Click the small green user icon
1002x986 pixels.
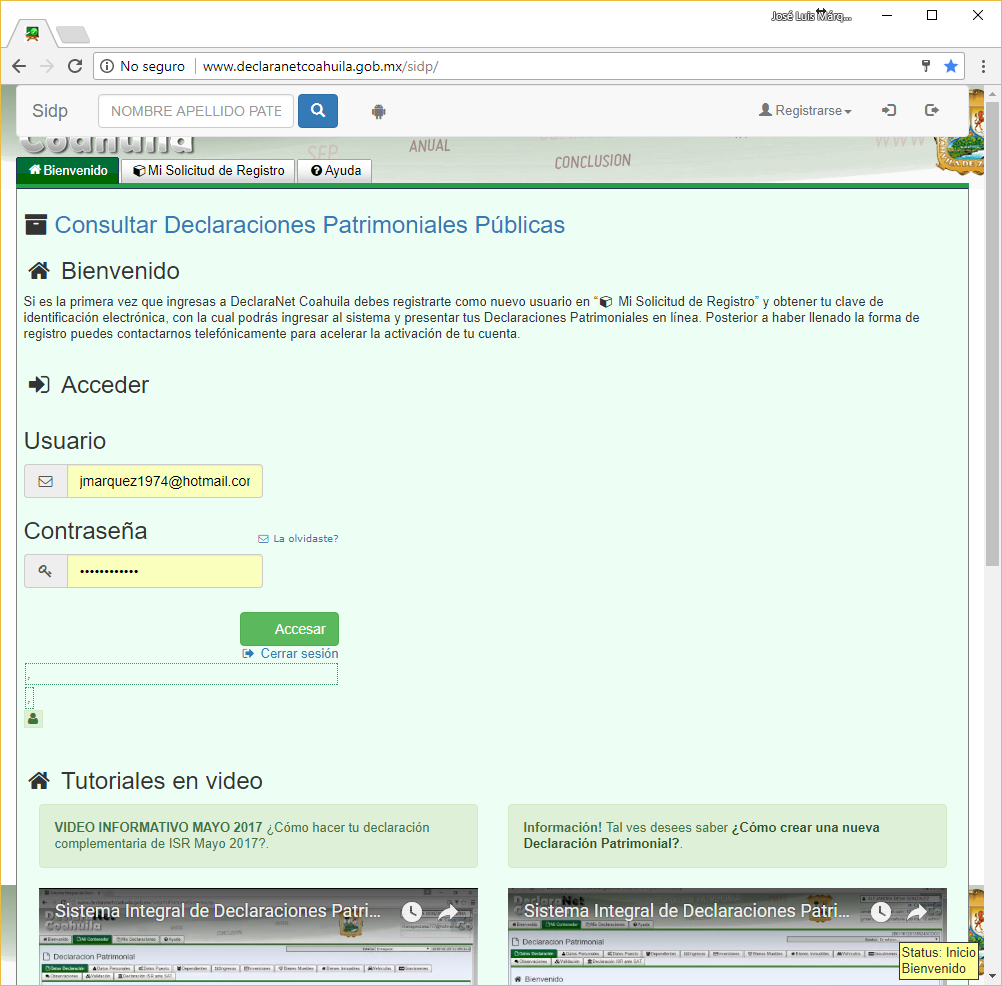[34, 718]
